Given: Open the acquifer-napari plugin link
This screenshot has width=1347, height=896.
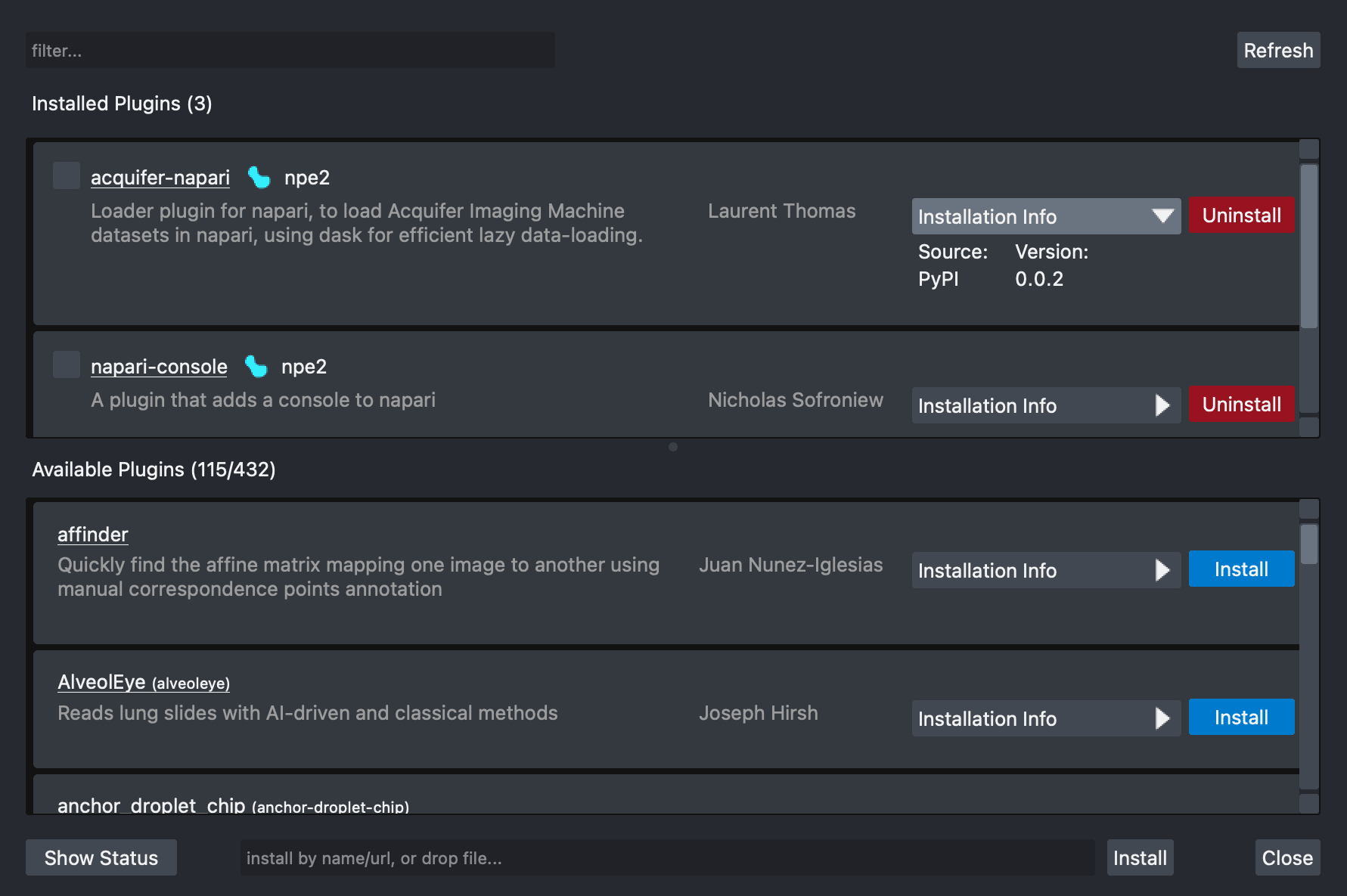Looking at the screenshot, I should (x=160, y=177).
